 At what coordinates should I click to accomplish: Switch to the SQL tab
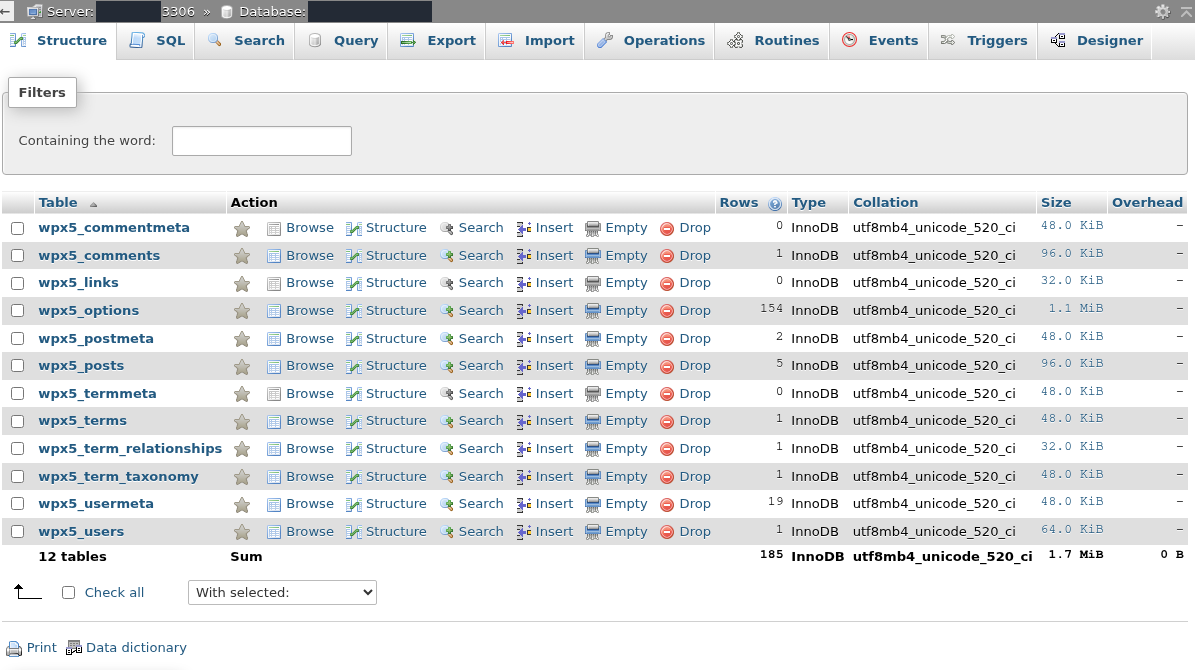157,41
